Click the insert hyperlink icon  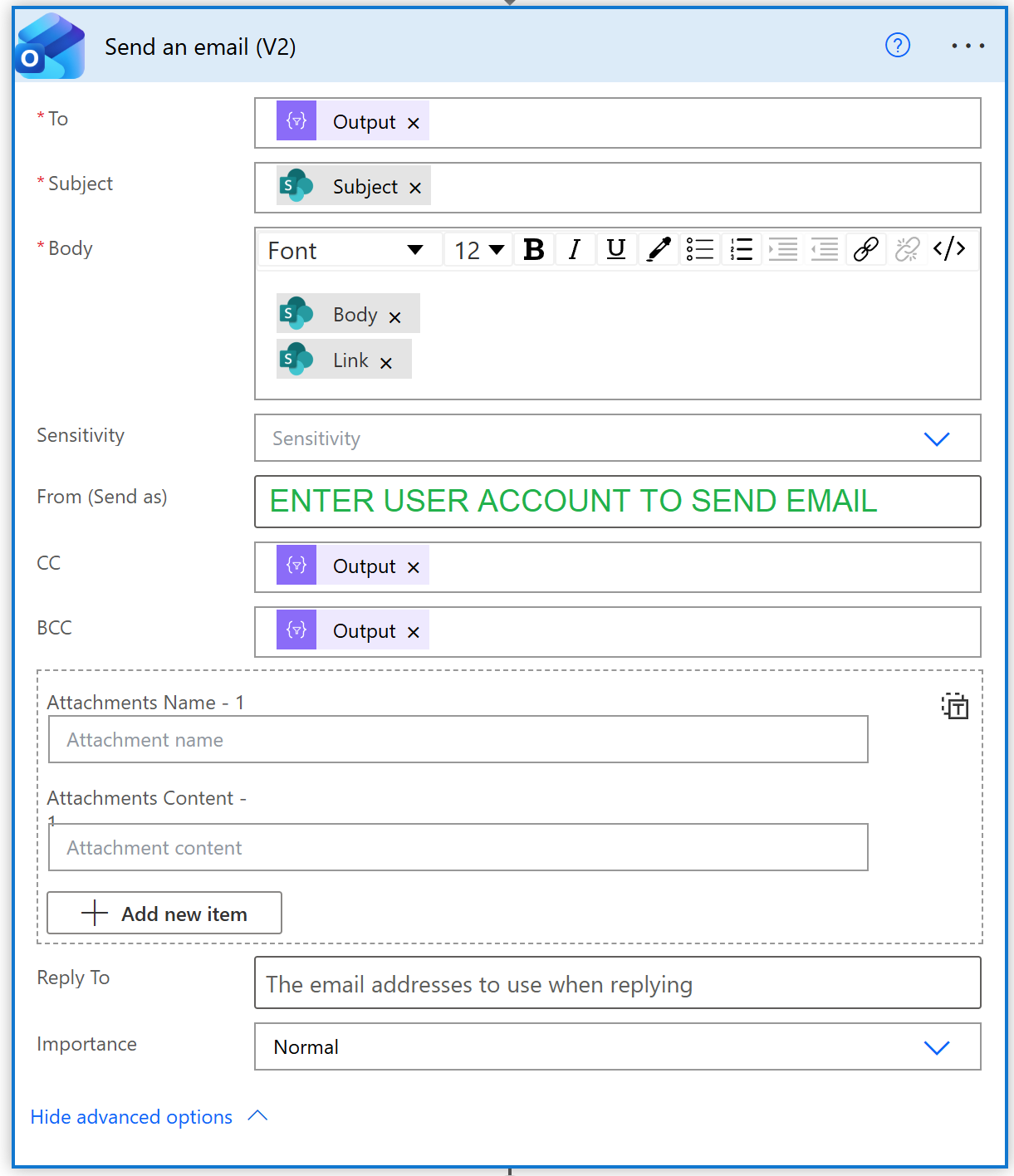866,249
